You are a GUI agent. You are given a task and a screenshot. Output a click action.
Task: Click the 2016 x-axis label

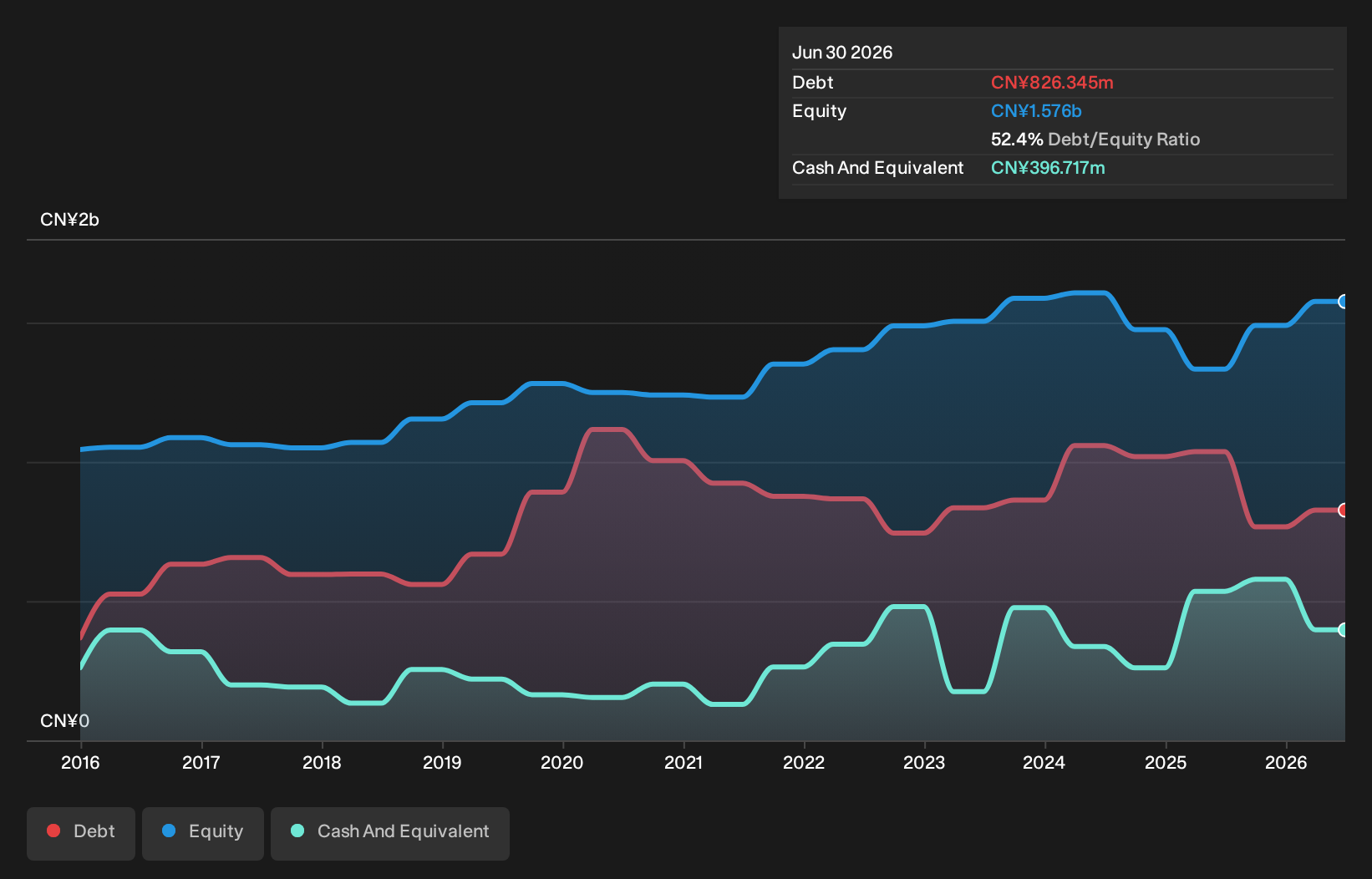(80, 762)
